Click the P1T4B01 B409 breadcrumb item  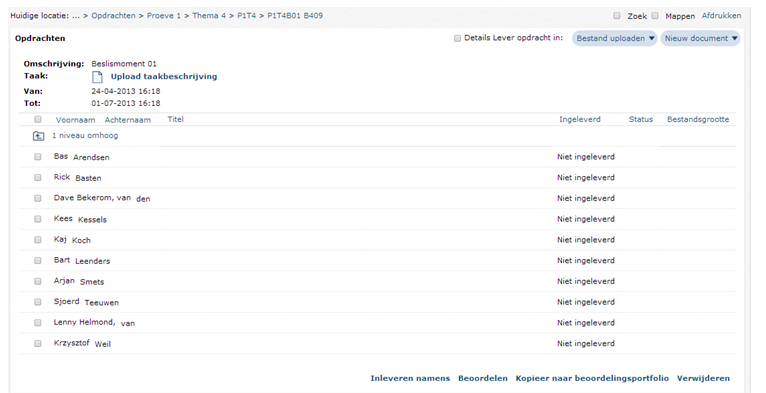[x=295, y=16]
